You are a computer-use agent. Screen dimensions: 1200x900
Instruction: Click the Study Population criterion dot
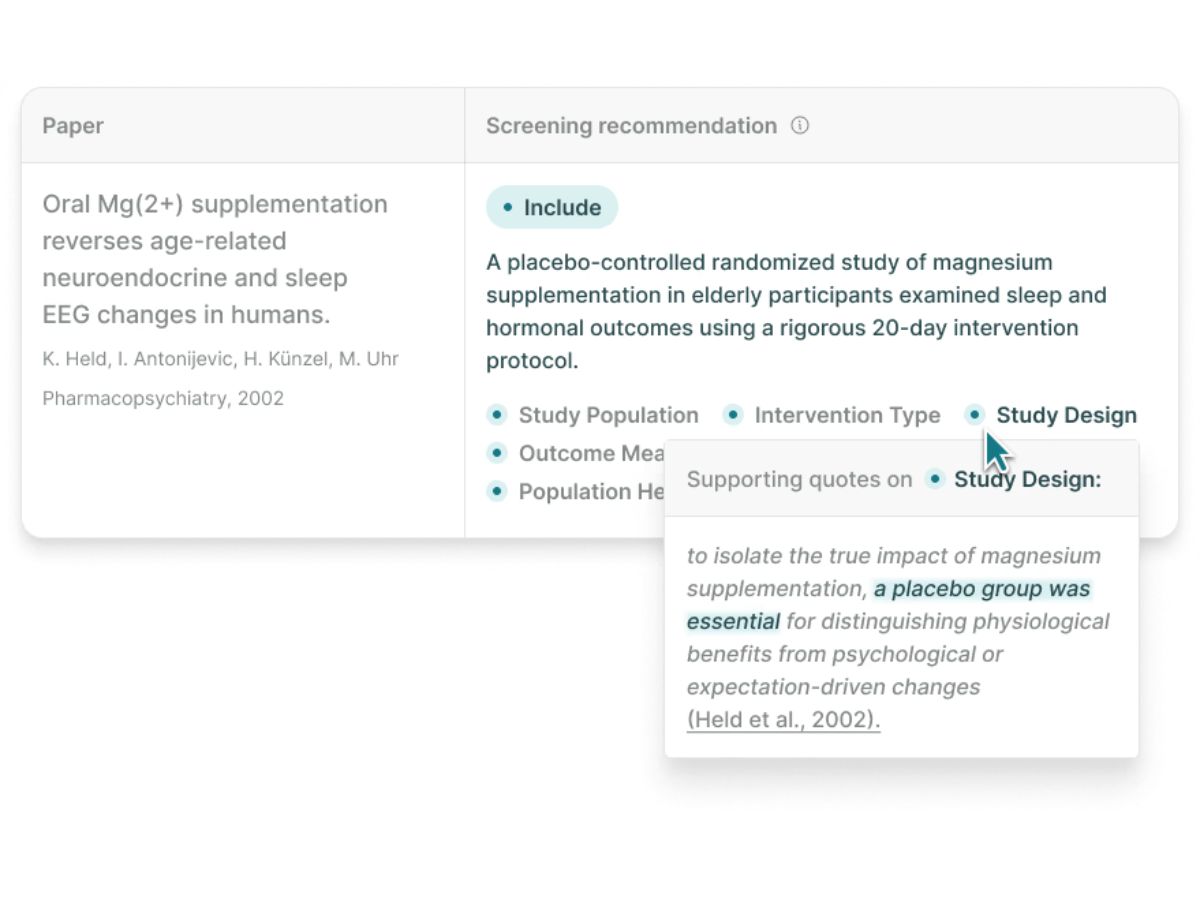tap(497, 415)
